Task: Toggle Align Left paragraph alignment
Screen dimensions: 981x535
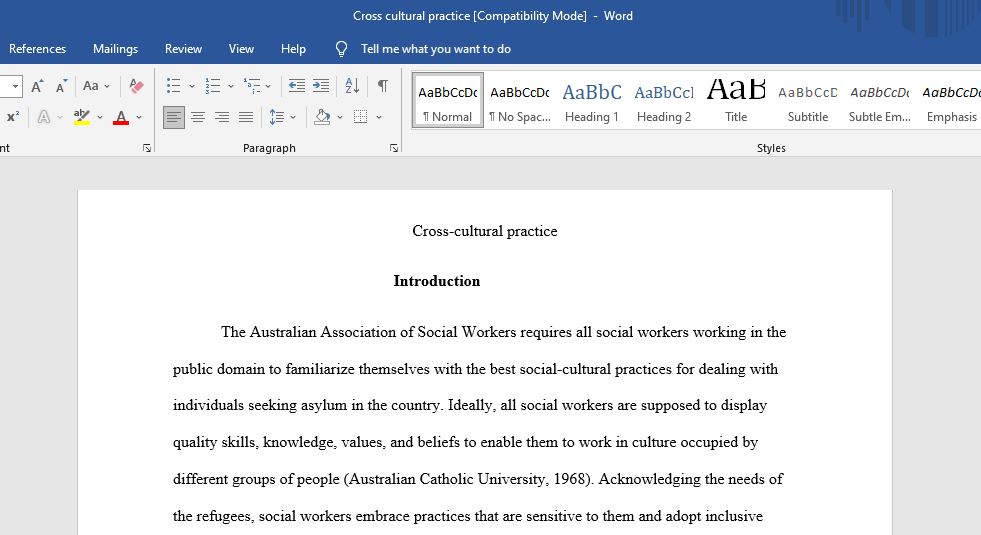Action: tap(174, 117)
